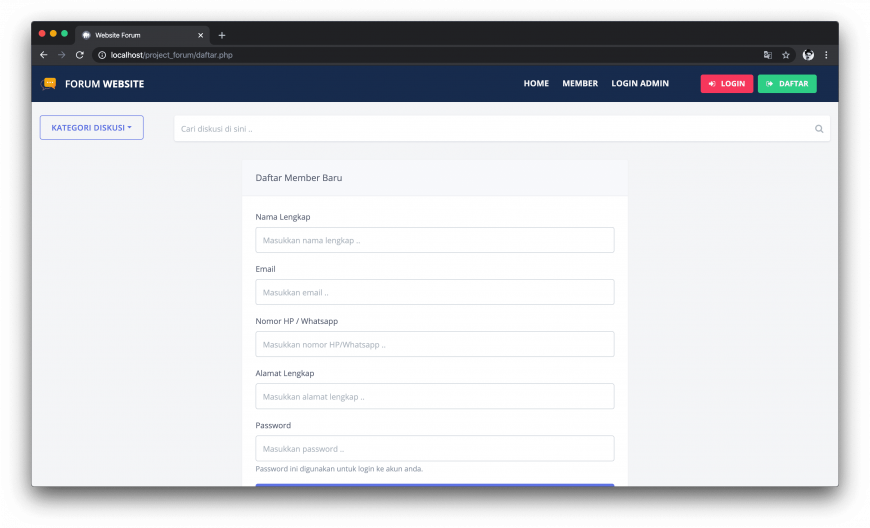Click the 'Nomor HP / Whatsapp' label
Screen dimensions: 870x528
pos(296,321)
